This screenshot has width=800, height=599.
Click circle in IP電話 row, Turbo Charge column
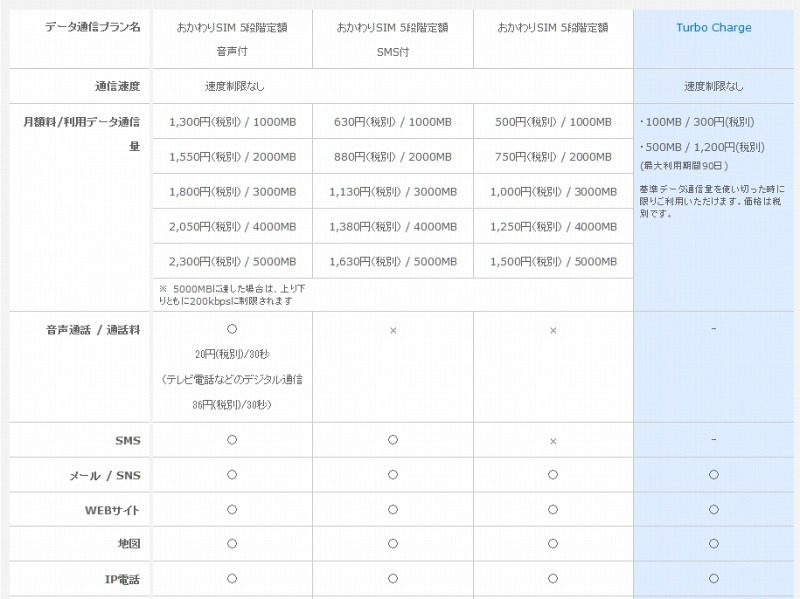pyautogui.click(x=714, y=579)
